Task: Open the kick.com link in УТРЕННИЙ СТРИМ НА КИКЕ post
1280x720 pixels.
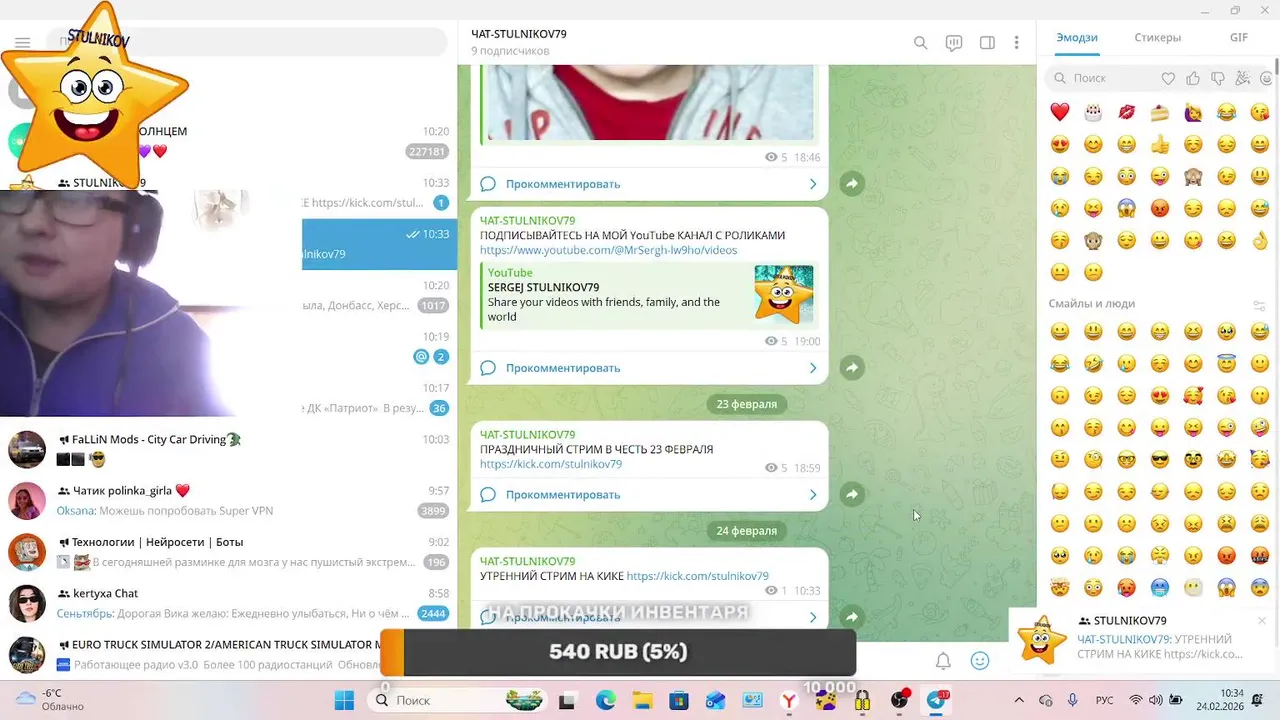Action: 697,576
